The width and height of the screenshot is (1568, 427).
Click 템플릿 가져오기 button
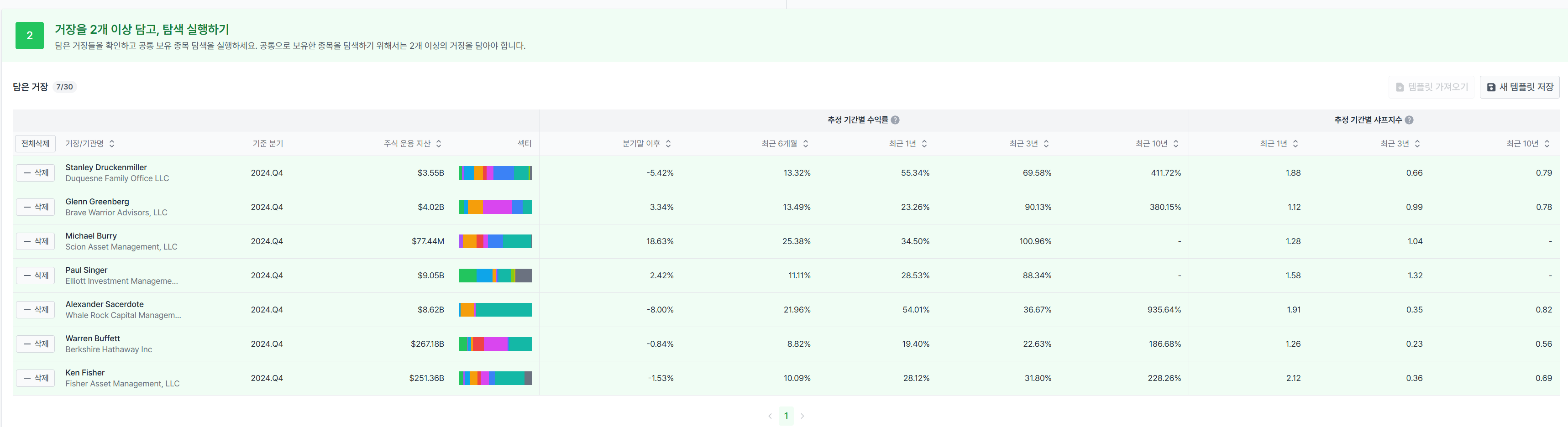point(1431,87)
